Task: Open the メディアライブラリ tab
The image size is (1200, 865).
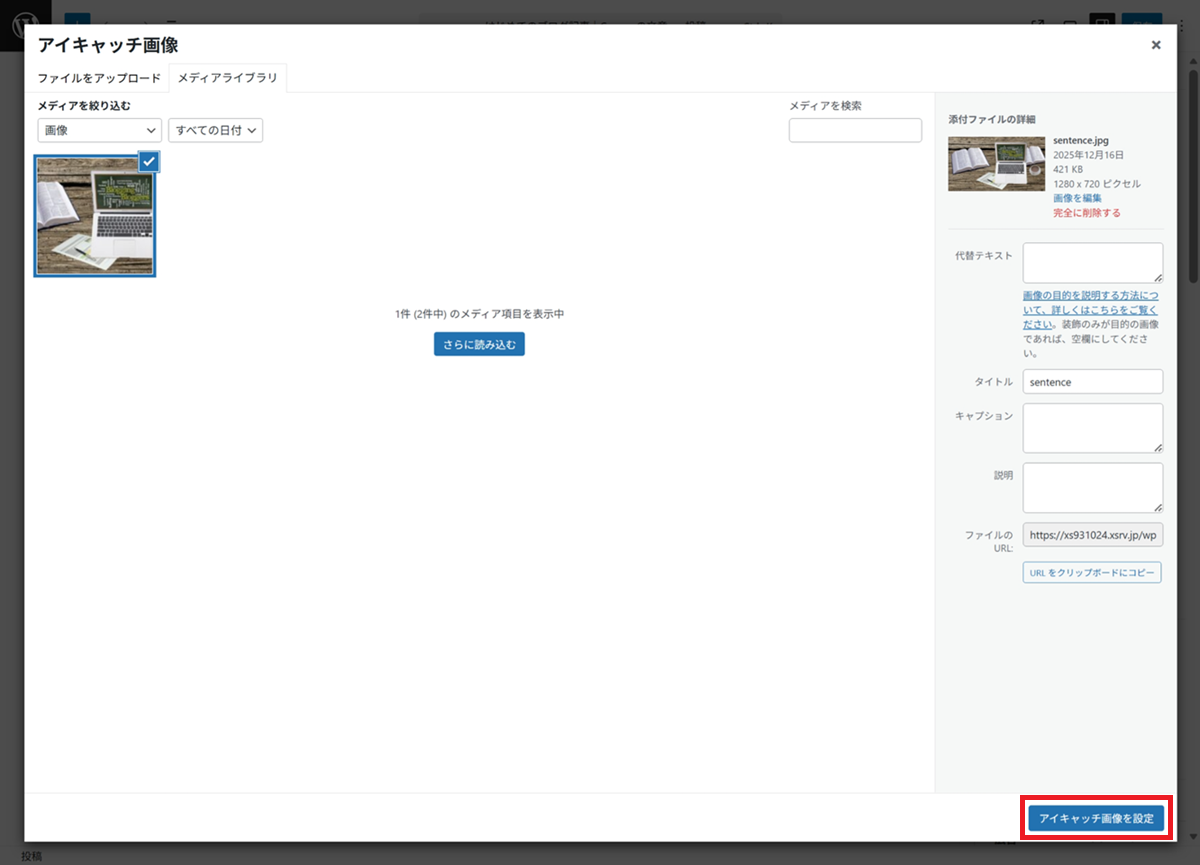Action: pos(227,78)
